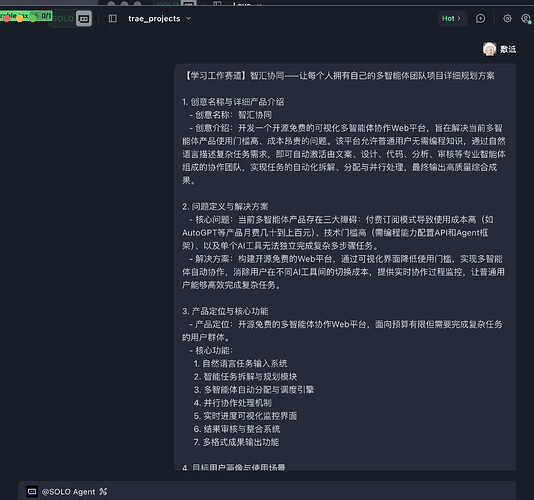Click heading 2. 问题定义与解决方案

[x=225, y=206]
